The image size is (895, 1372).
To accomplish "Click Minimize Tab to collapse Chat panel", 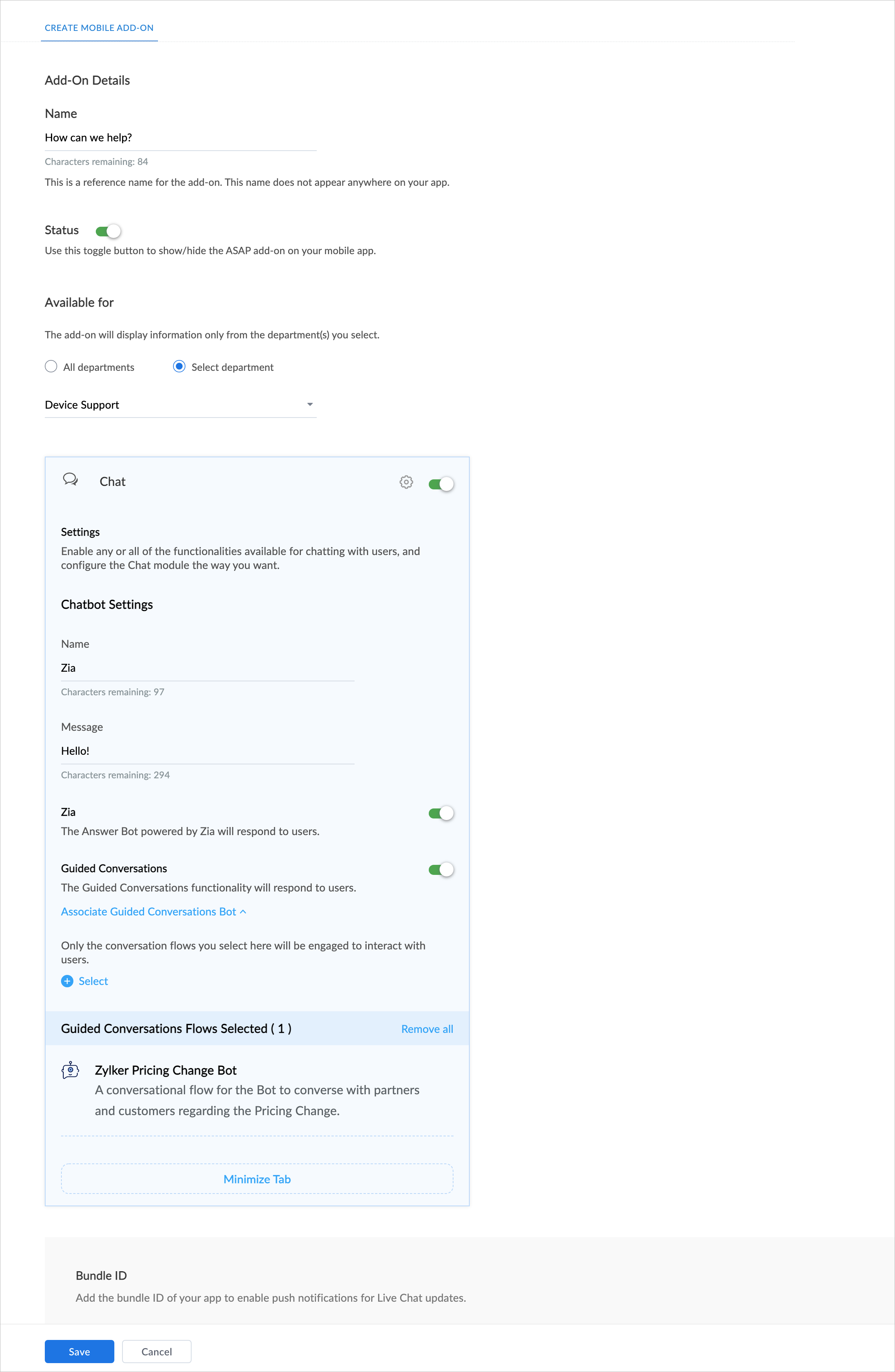I will coord(257,1179).
